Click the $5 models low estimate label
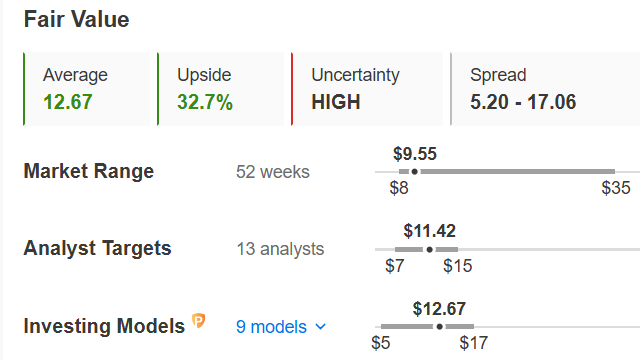640x360 pixels. (x=380, y=343)
